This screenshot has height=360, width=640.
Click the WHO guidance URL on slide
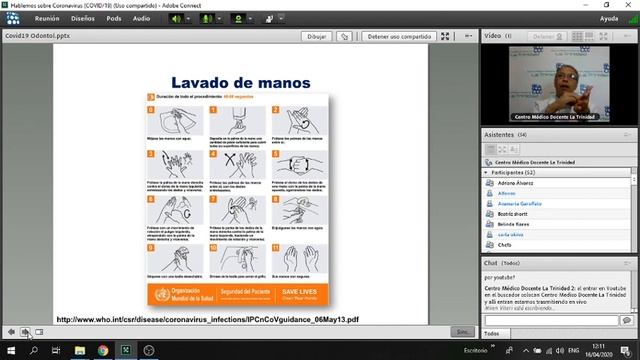[x=207, y=320]
